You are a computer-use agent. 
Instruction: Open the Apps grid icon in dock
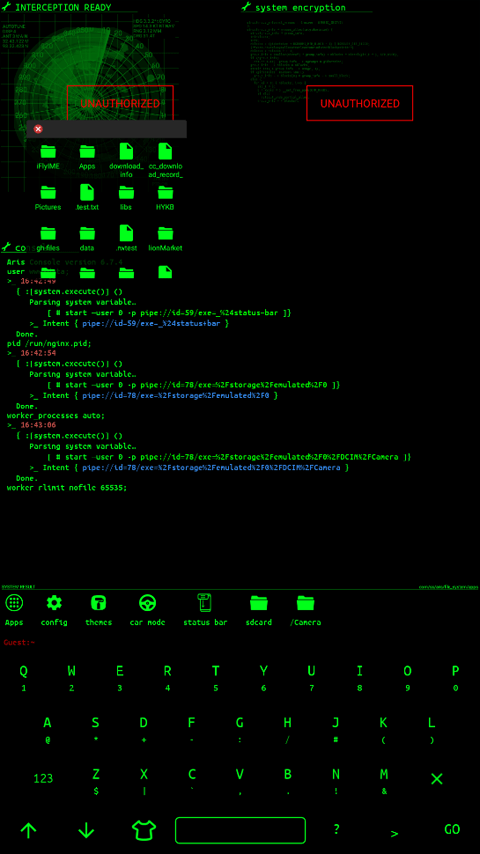(14, 603)
